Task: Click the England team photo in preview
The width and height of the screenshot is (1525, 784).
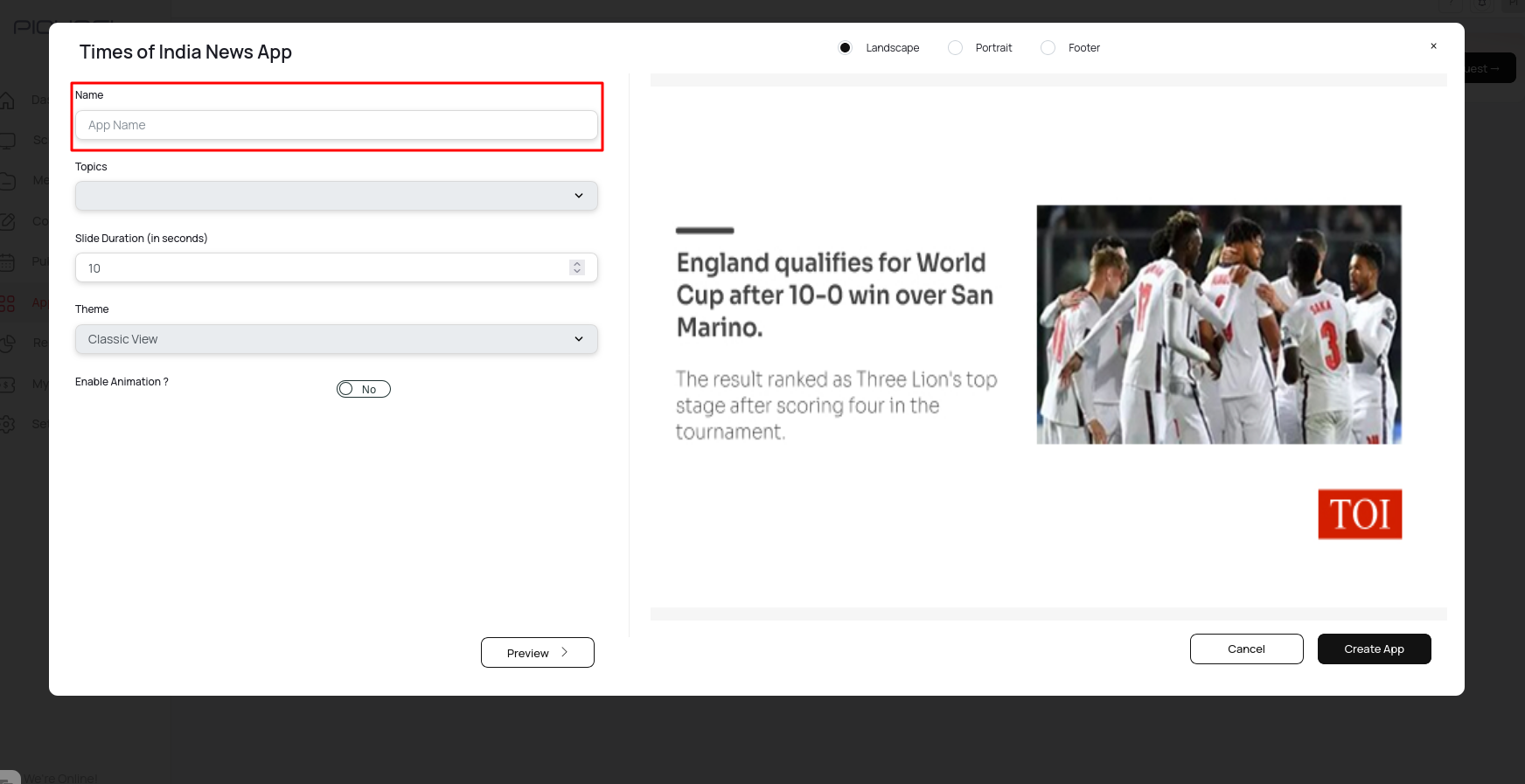Action: pyautogui.click(x=1218, y=324)
